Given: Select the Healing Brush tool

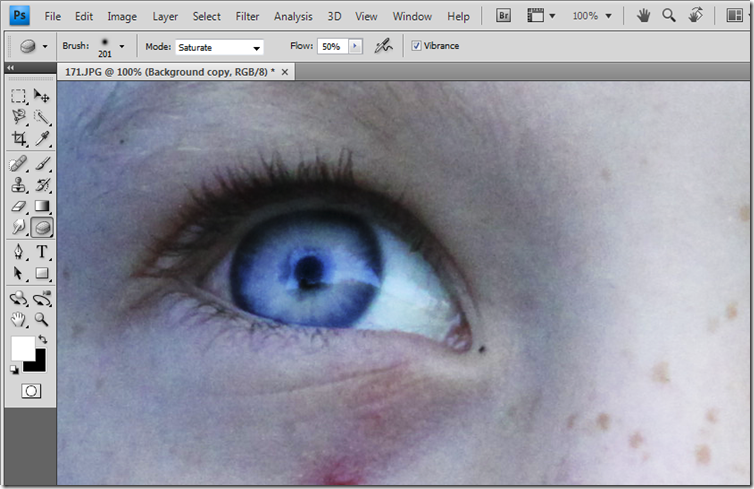Looking at the screenshot, I should [18, 163].
